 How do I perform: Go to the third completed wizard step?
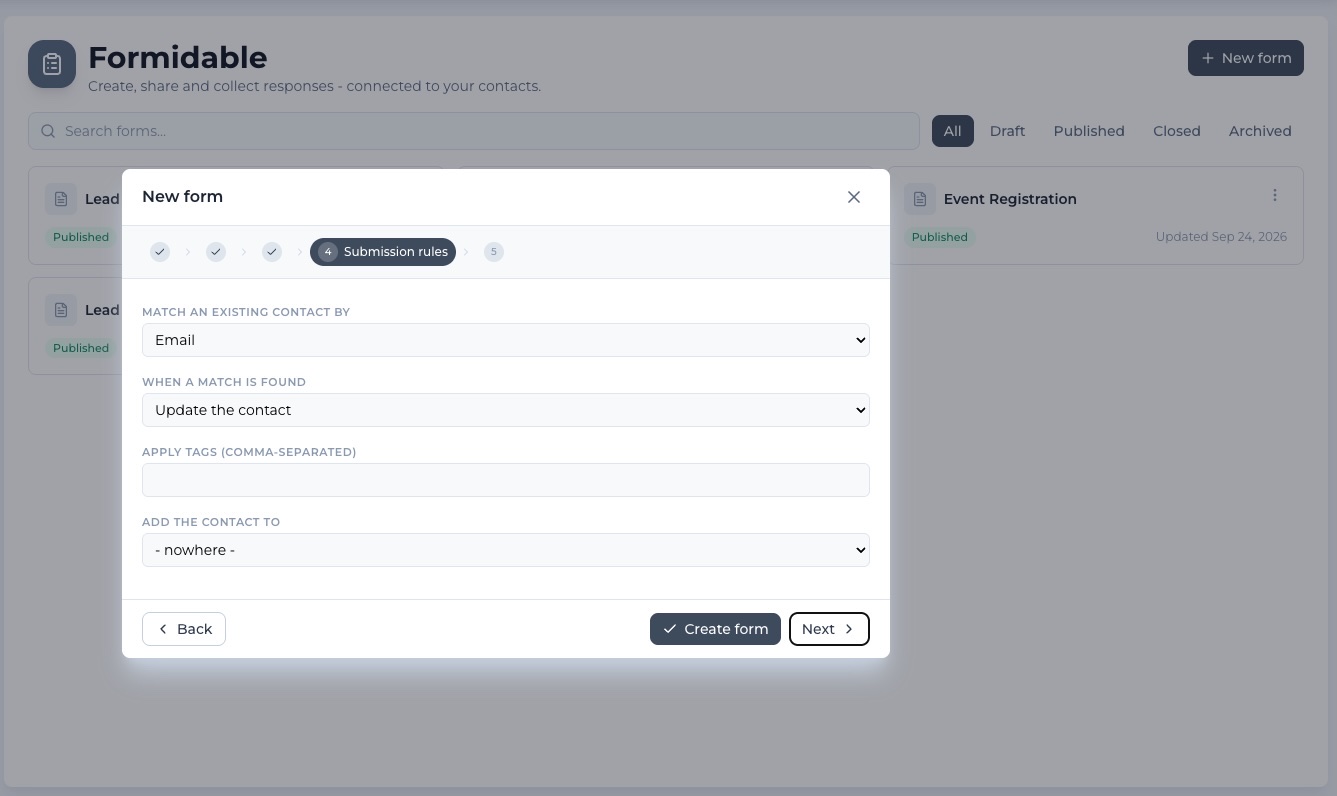point(272,252)
